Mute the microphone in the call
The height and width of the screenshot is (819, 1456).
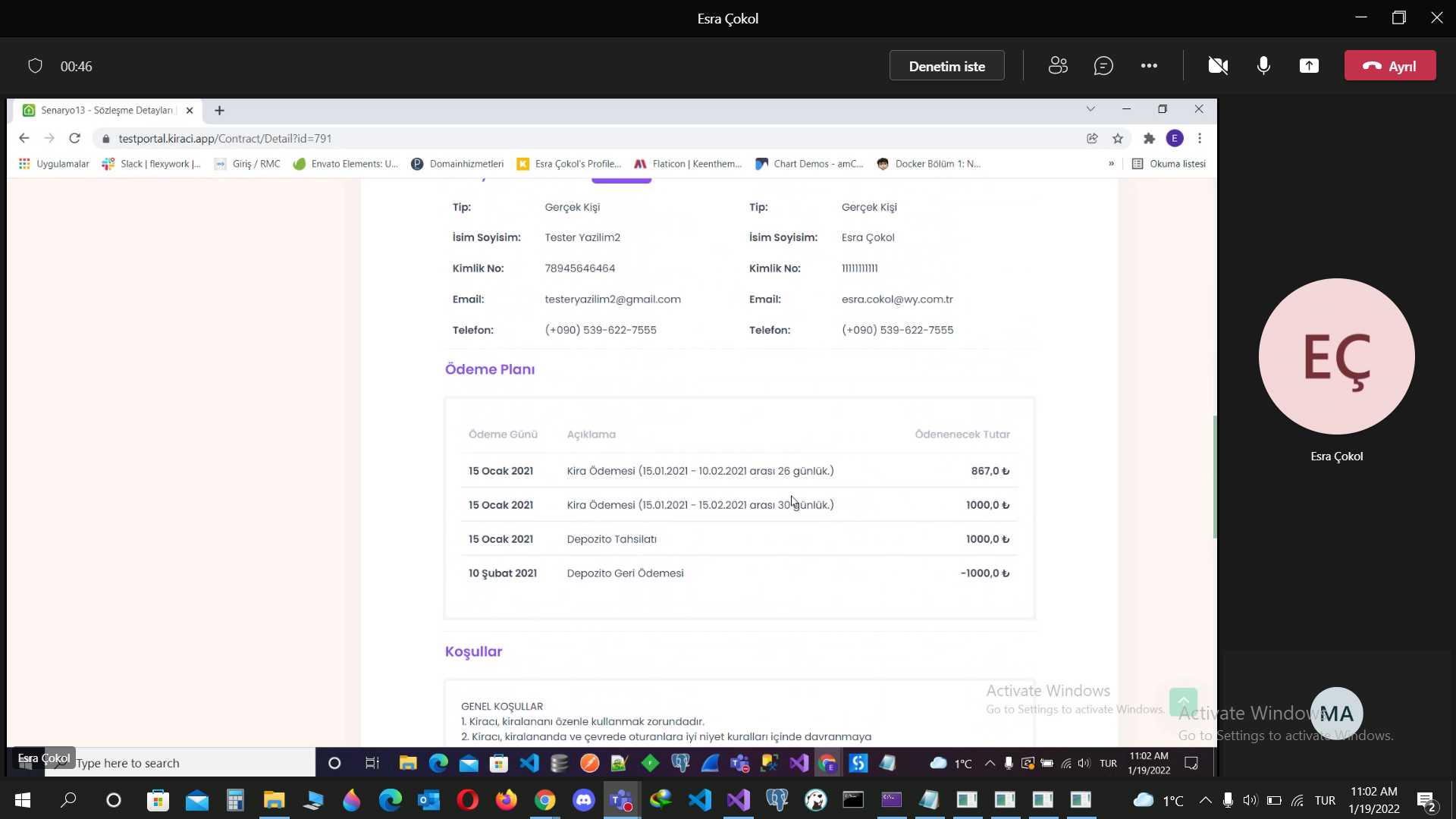click(1263, 66)
